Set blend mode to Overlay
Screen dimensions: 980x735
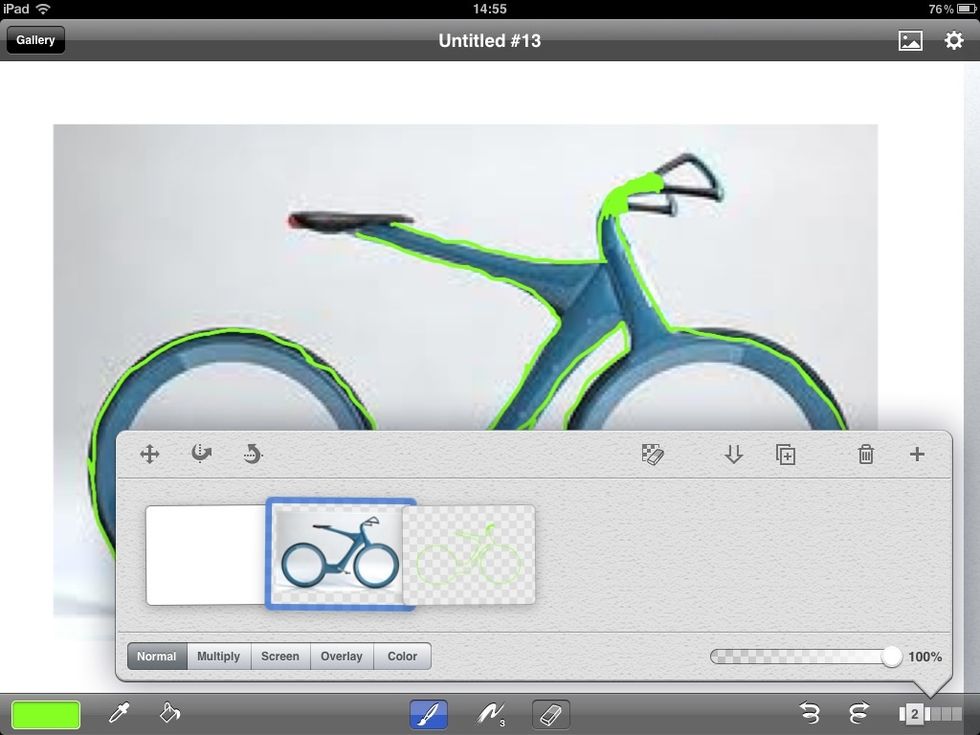(341, 656)
